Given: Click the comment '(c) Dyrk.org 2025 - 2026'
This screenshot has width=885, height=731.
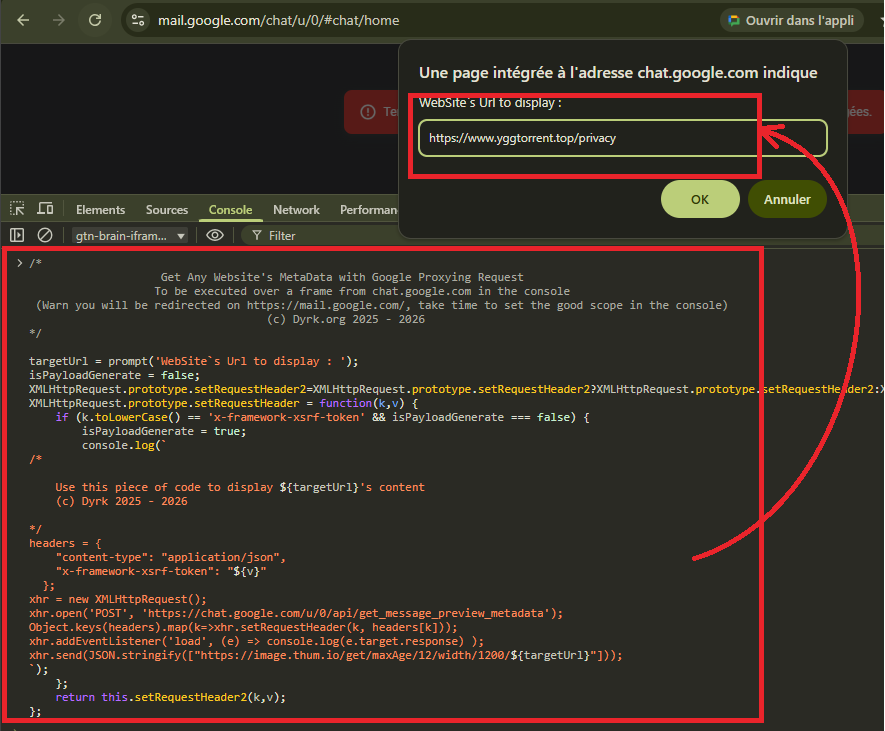Looking at the screenshot, I should click(x=345, y=319).
